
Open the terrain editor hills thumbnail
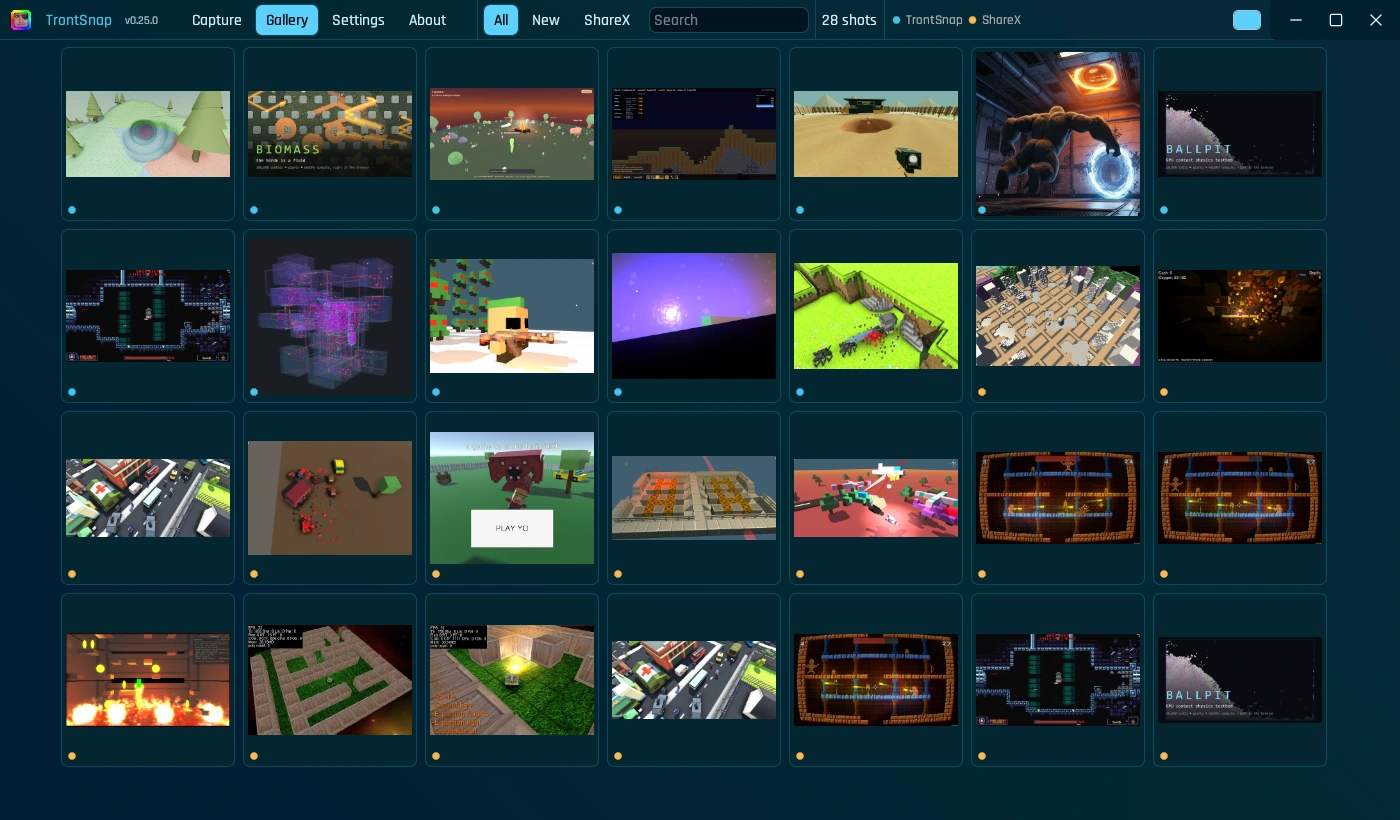point(694,134)
